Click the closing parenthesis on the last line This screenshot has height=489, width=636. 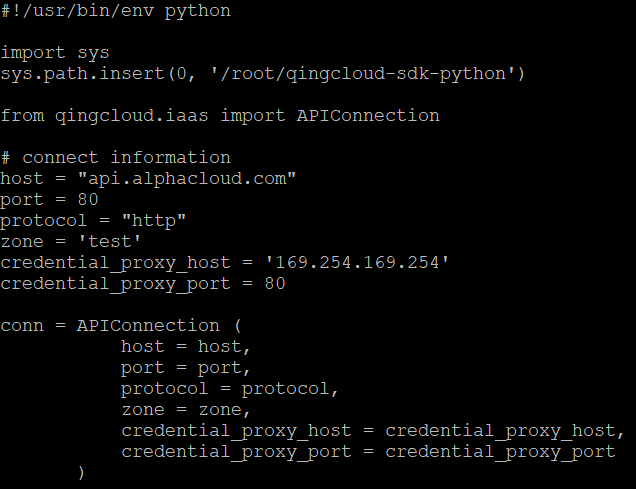tap(81, 473)
